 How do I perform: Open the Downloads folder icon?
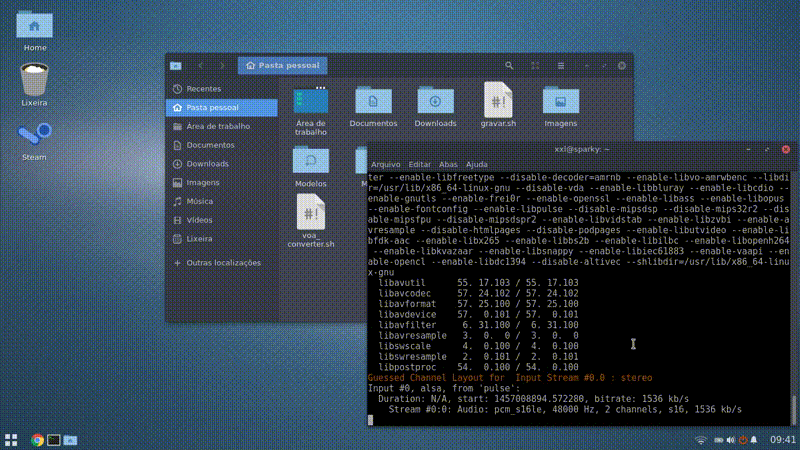(435, 103)
